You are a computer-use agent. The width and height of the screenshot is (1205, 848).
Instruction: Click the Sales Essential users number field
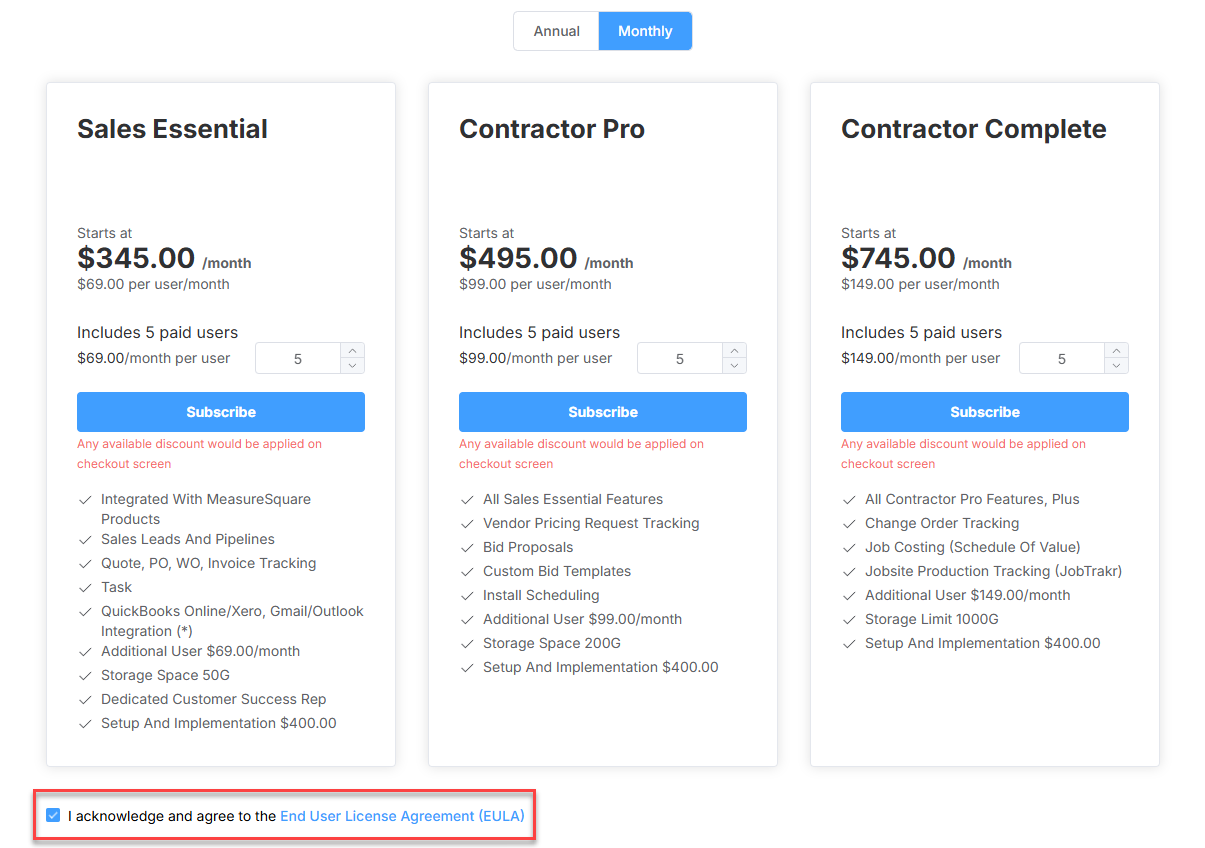pyautogui.click(x=298, y=358)
